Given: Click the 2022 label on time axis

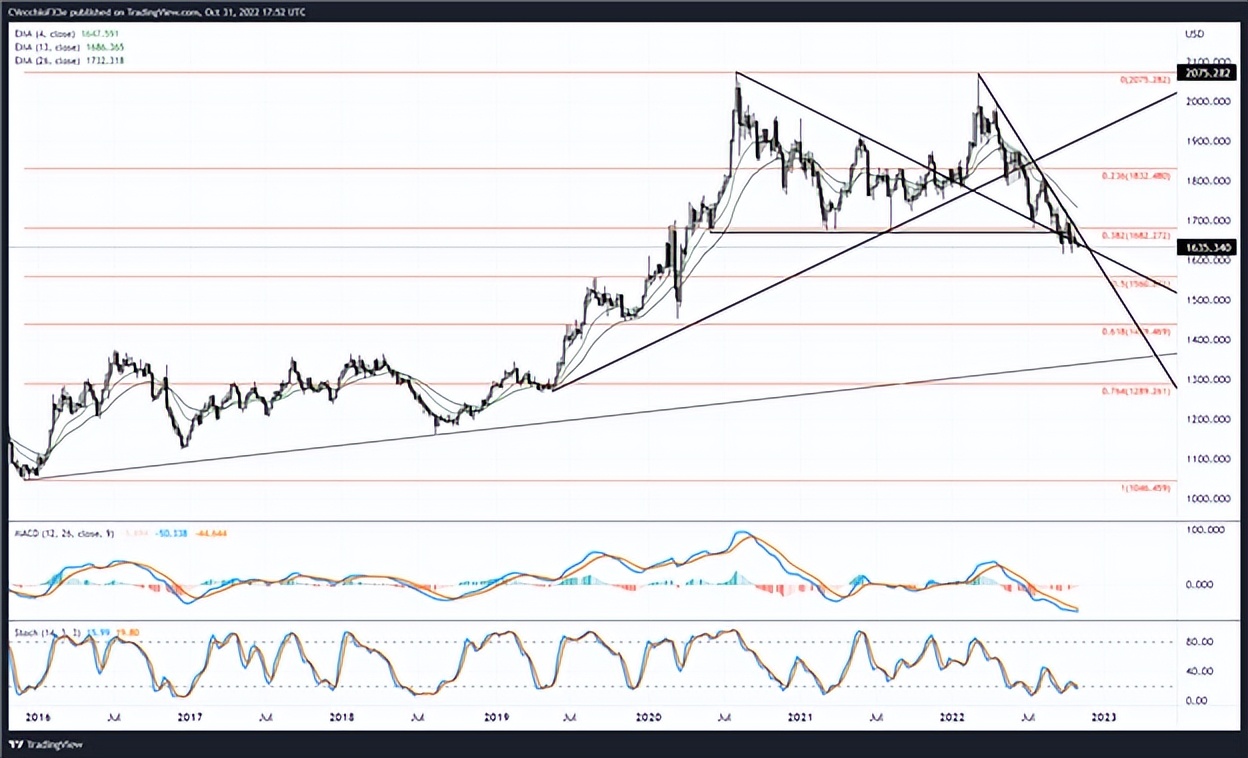Looking at the screenshot, I should tap(953, 717).
